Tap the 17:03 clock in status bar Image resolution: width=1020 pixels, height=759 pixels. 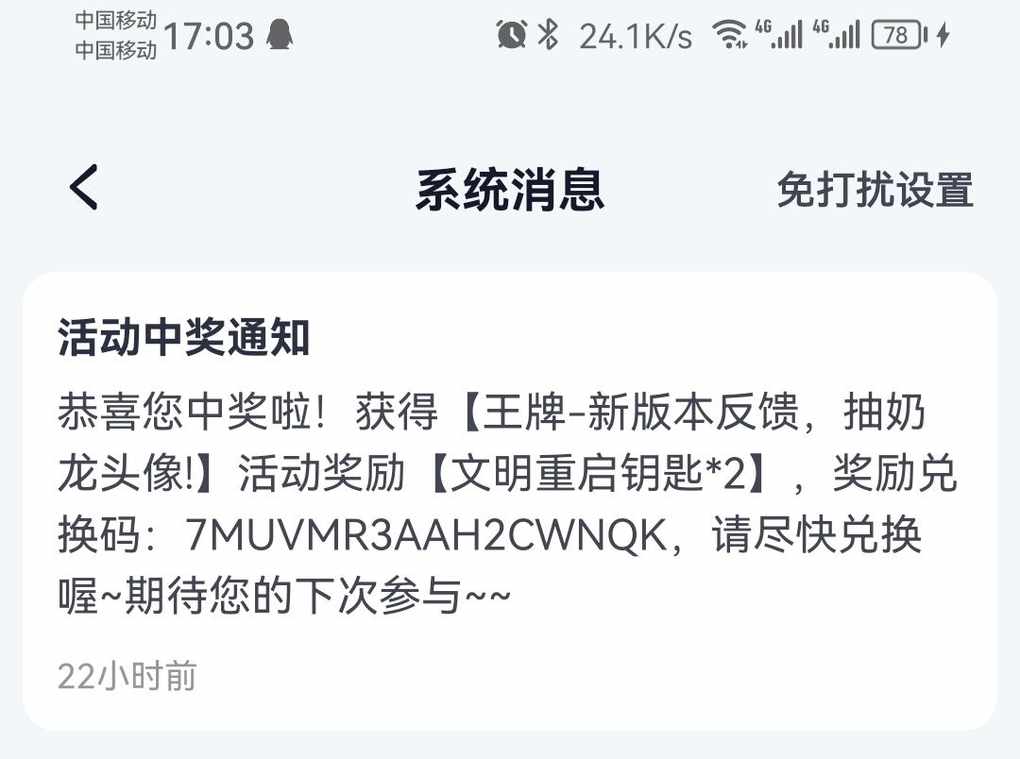208,36
